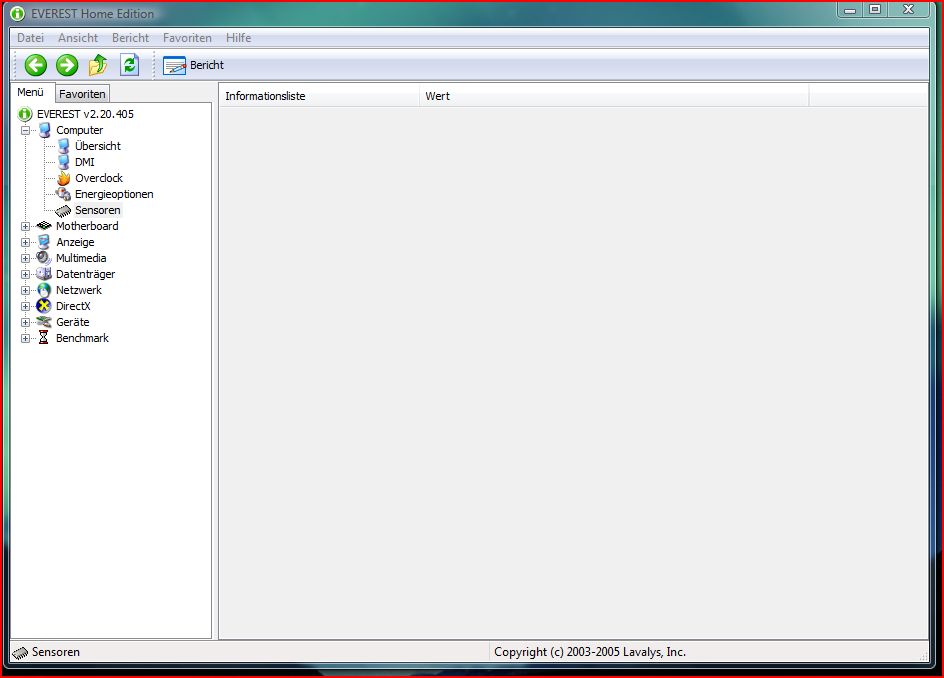Sort by the Wert column header
Image resolution: width=944 pixels, height=678 pixels.
click(x=614, y=96)
